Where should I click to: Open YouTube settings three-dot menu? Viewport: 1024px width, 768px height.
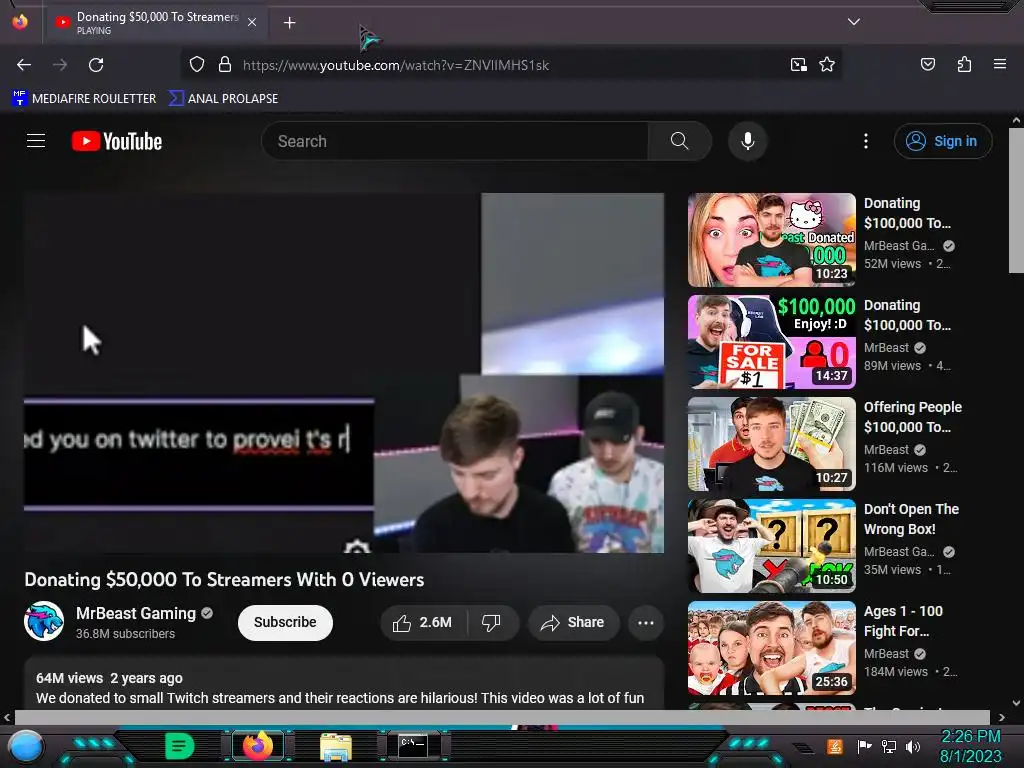coord(865,141)
